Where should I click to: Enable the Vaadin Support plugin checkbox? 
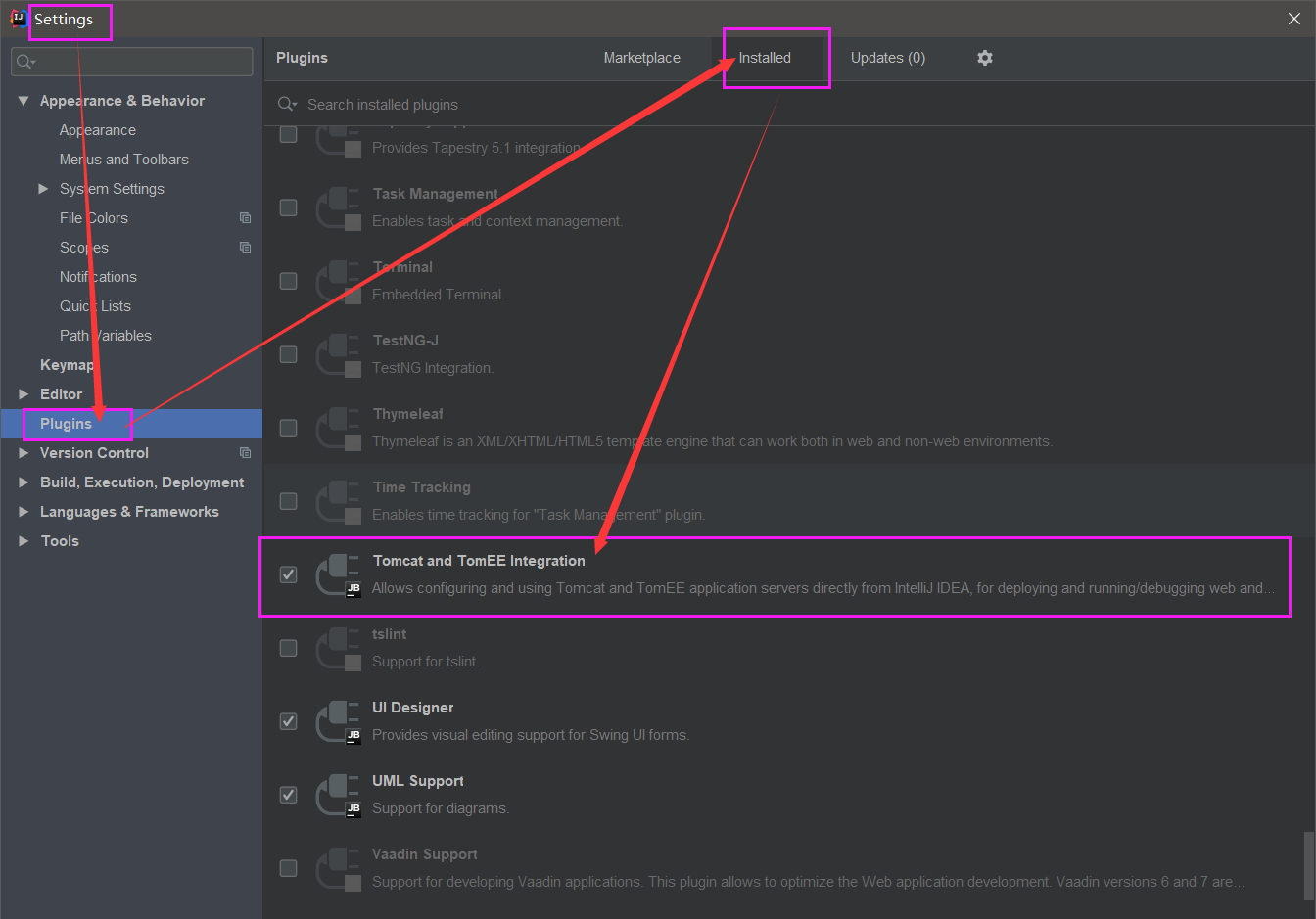[x=288, y=868]
